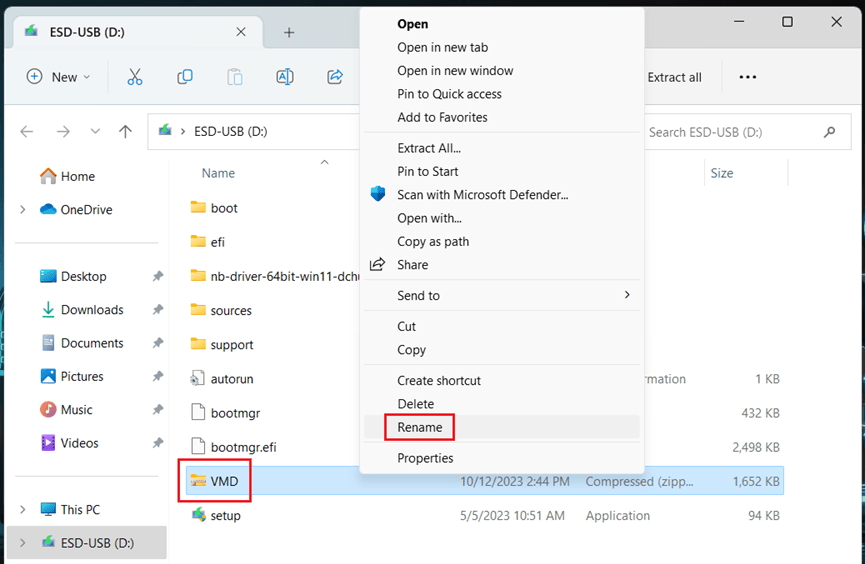This screenshot has height=564, width=865.
Task: Click the Copy toolbar icon
Action: (185, 77)
